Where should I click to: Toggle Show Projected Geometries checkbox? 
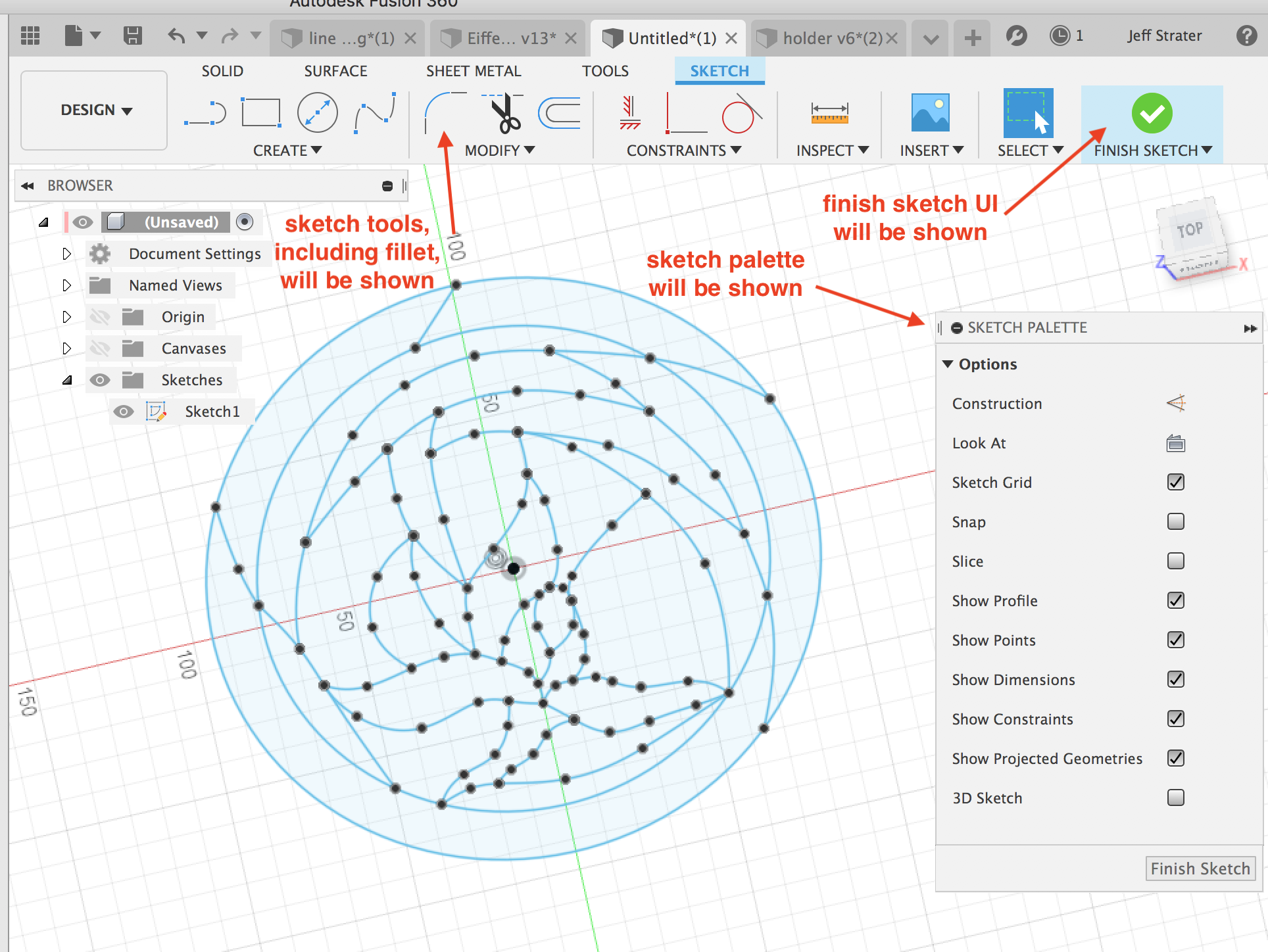[1176, 758]
